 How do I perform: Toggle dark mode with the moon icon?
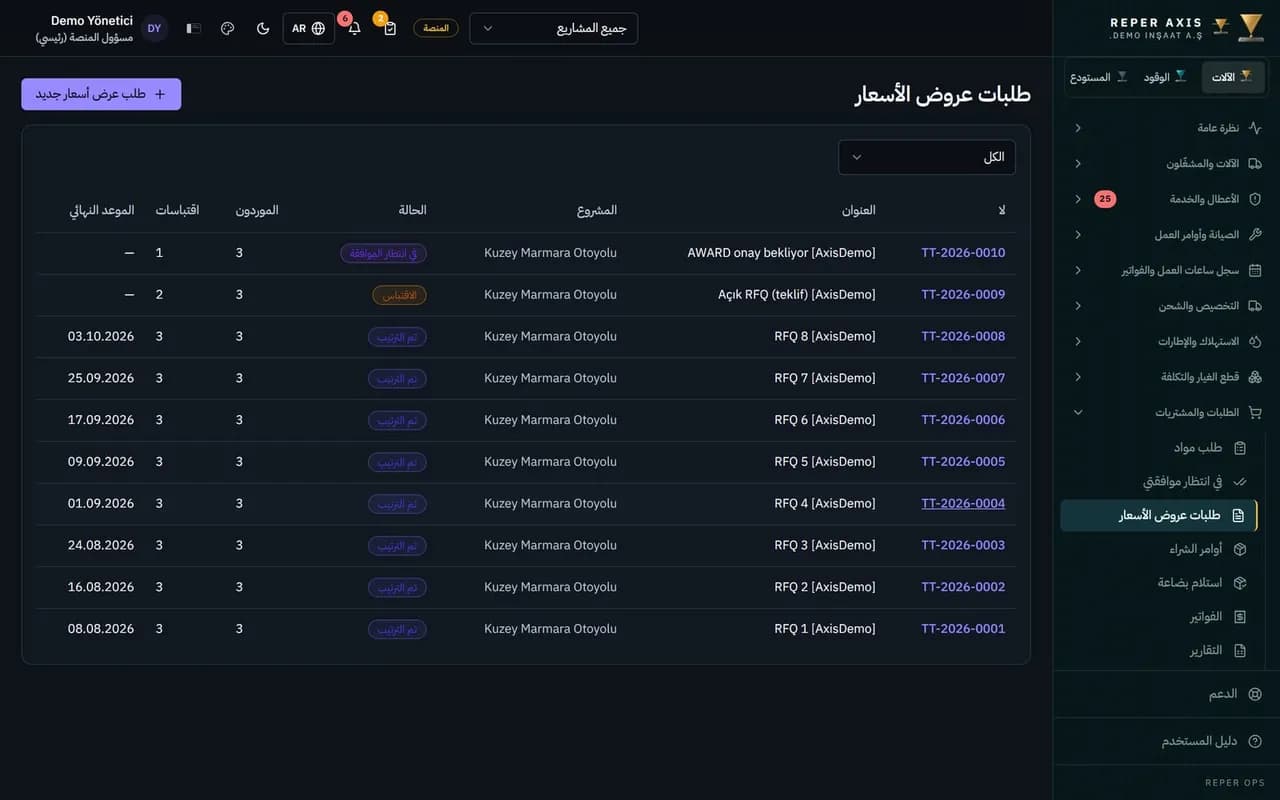click(x=263, y=28)
